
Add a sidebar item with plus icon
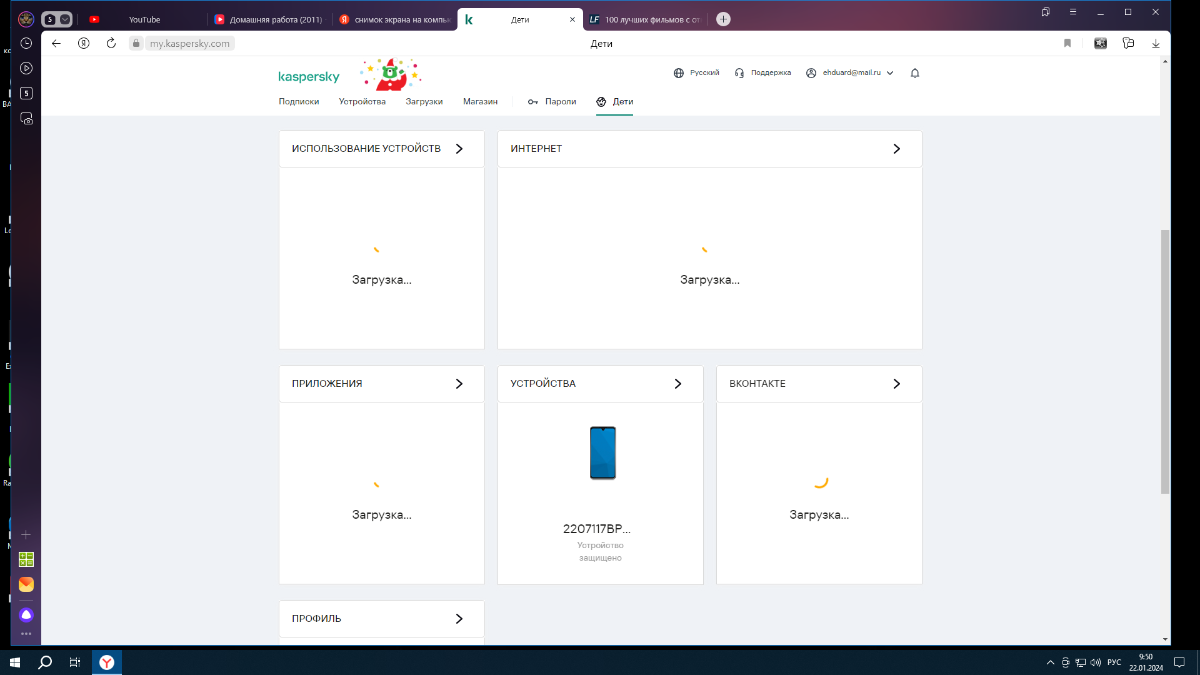point(26,535)
